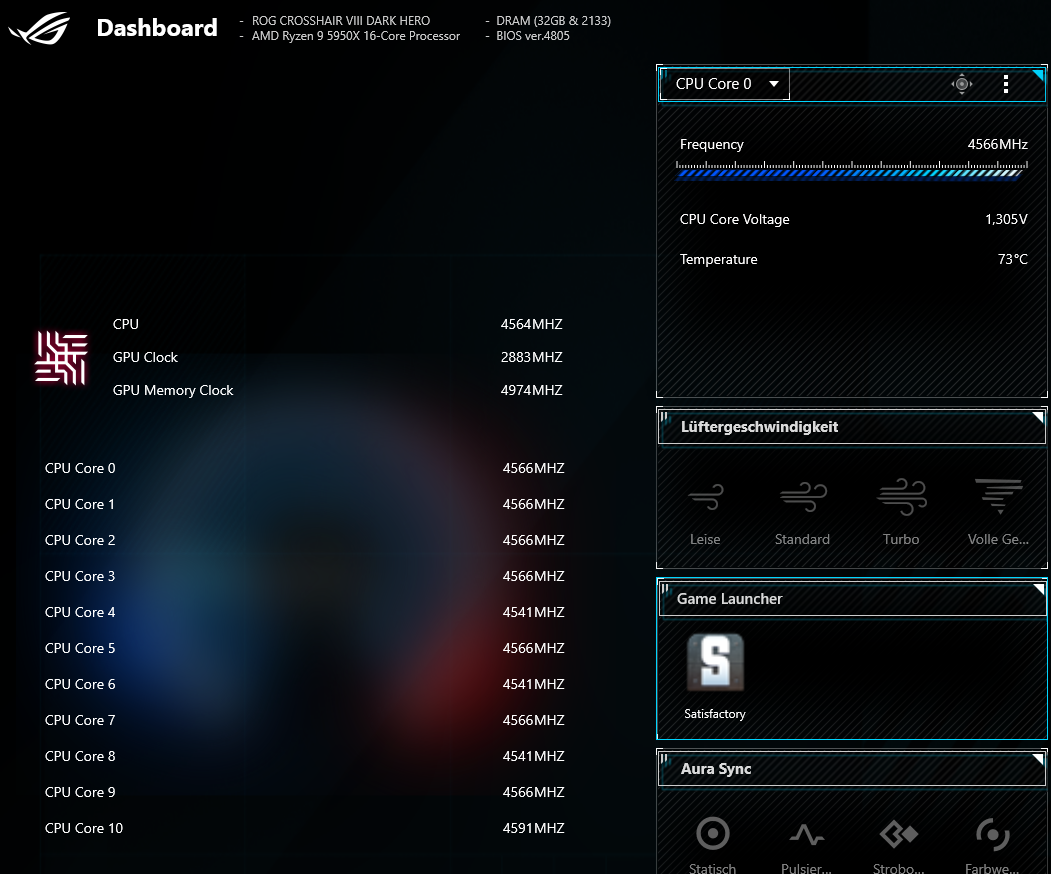Screen dimensions: 1051x874
Task: Launch the Satisfactory game icon
Action: pos(715,662)
